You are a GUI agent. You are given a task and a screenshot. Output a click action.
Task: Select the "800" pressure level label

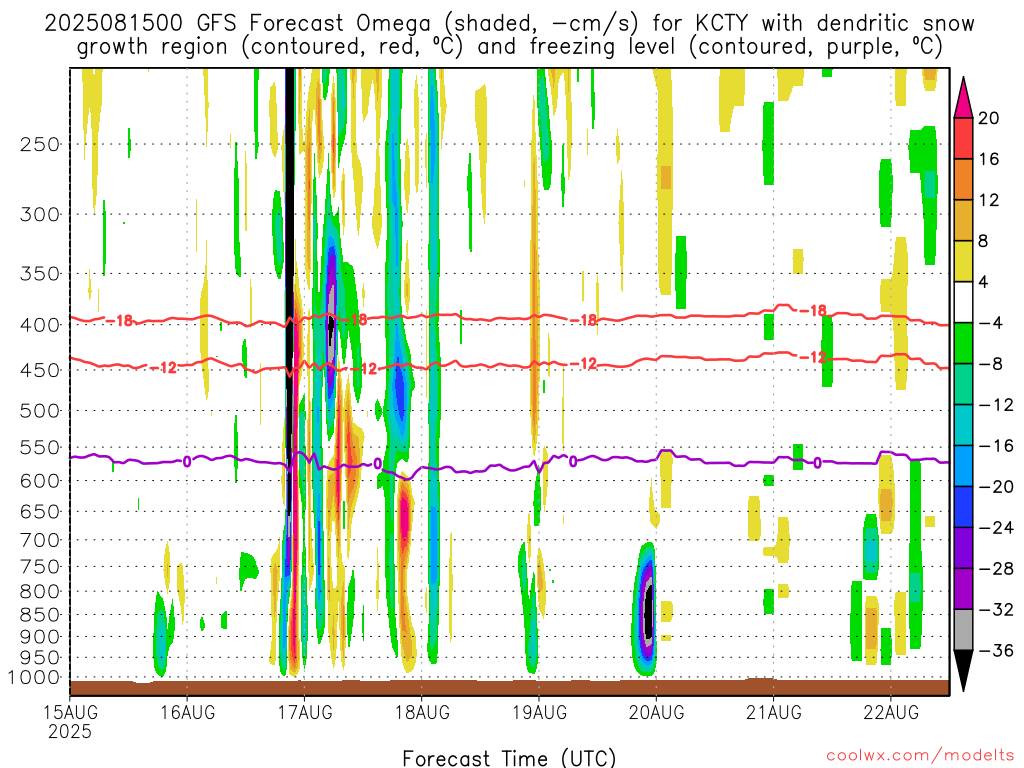click(x=40, y=591)
